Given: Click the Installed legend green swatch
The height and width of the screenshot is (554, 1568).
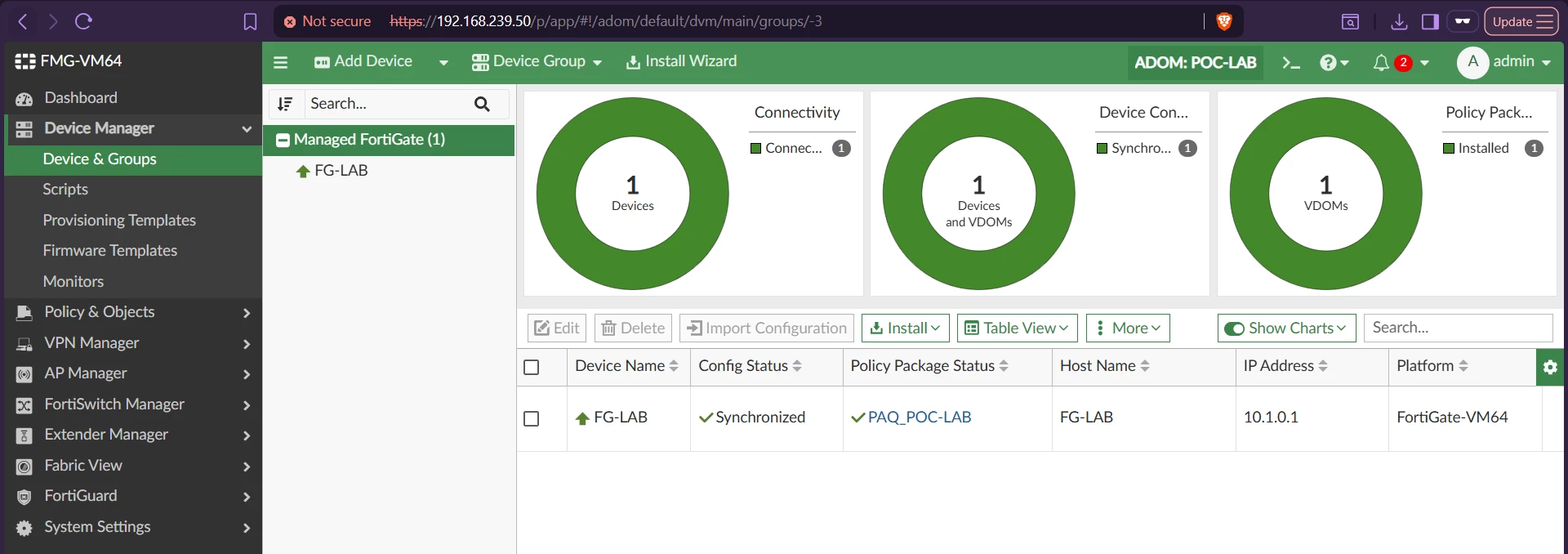Looking at the screenshot, I should pyautogui.click(x=1449, y=149).
